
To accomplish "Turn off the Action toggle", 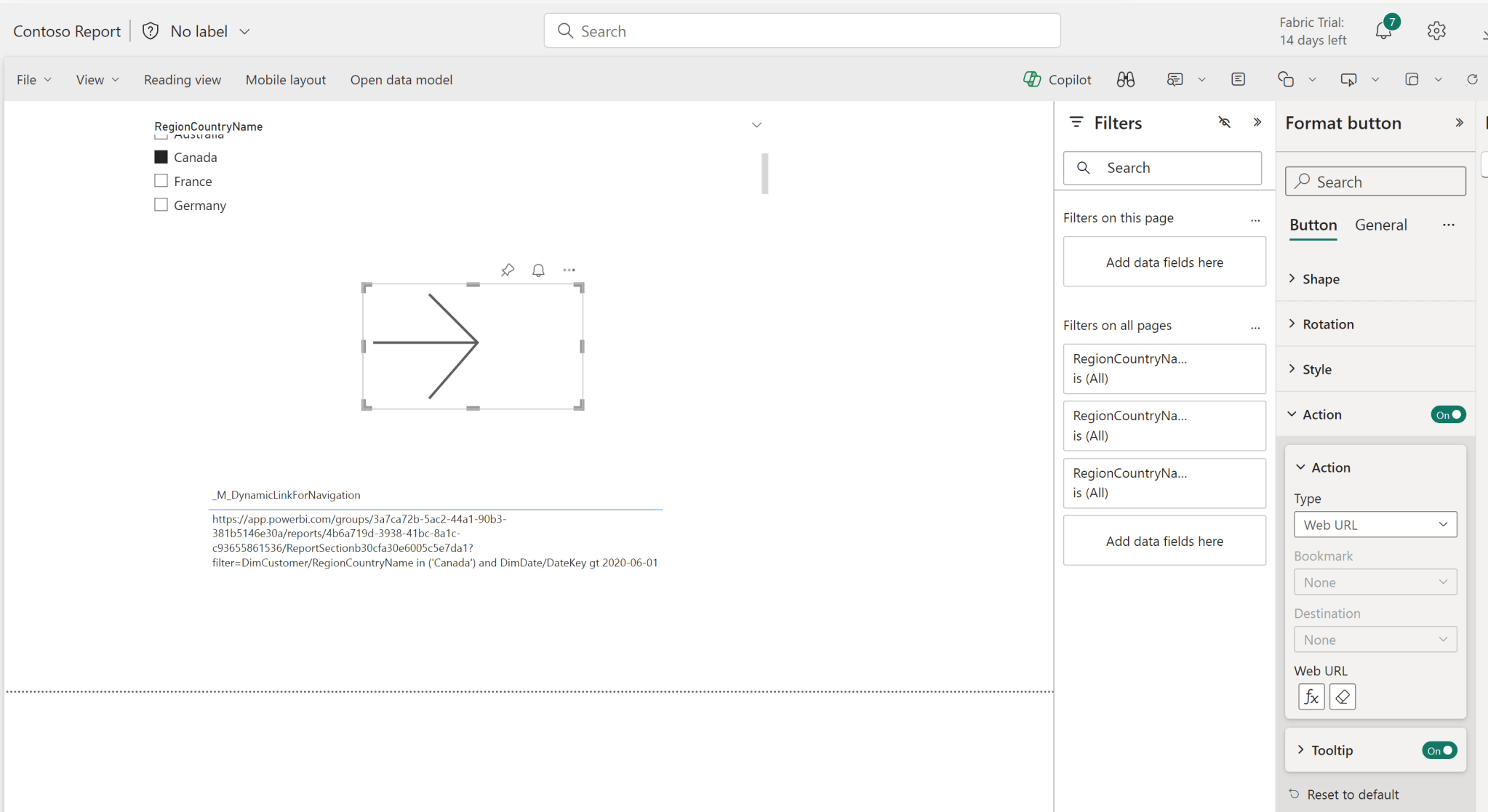I will [1448, 414].
